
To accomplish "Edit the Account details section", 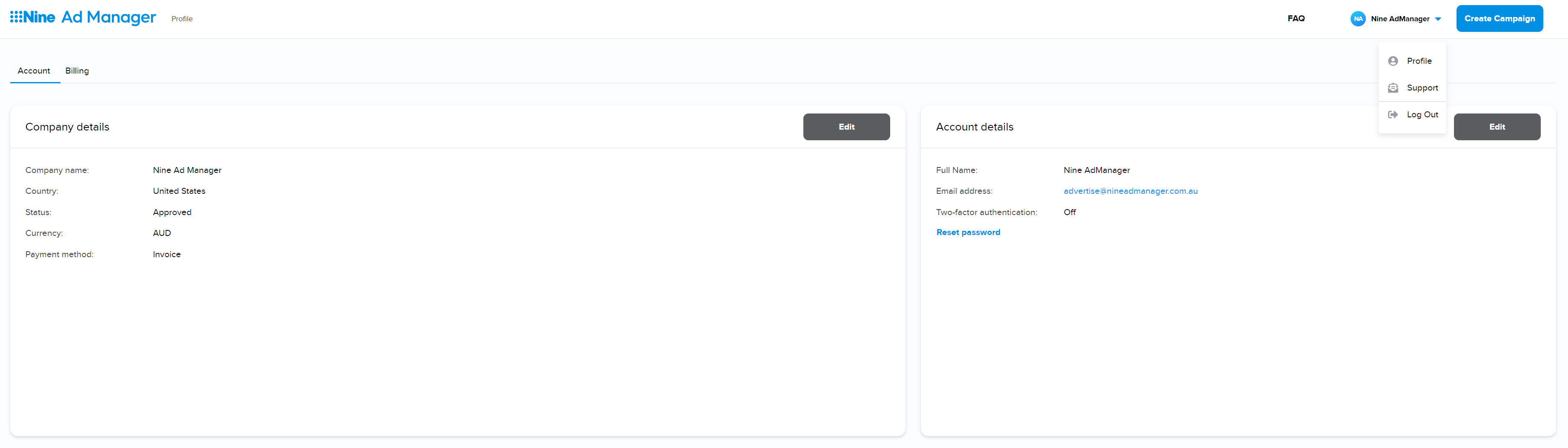I will (x=1497, y=126).
